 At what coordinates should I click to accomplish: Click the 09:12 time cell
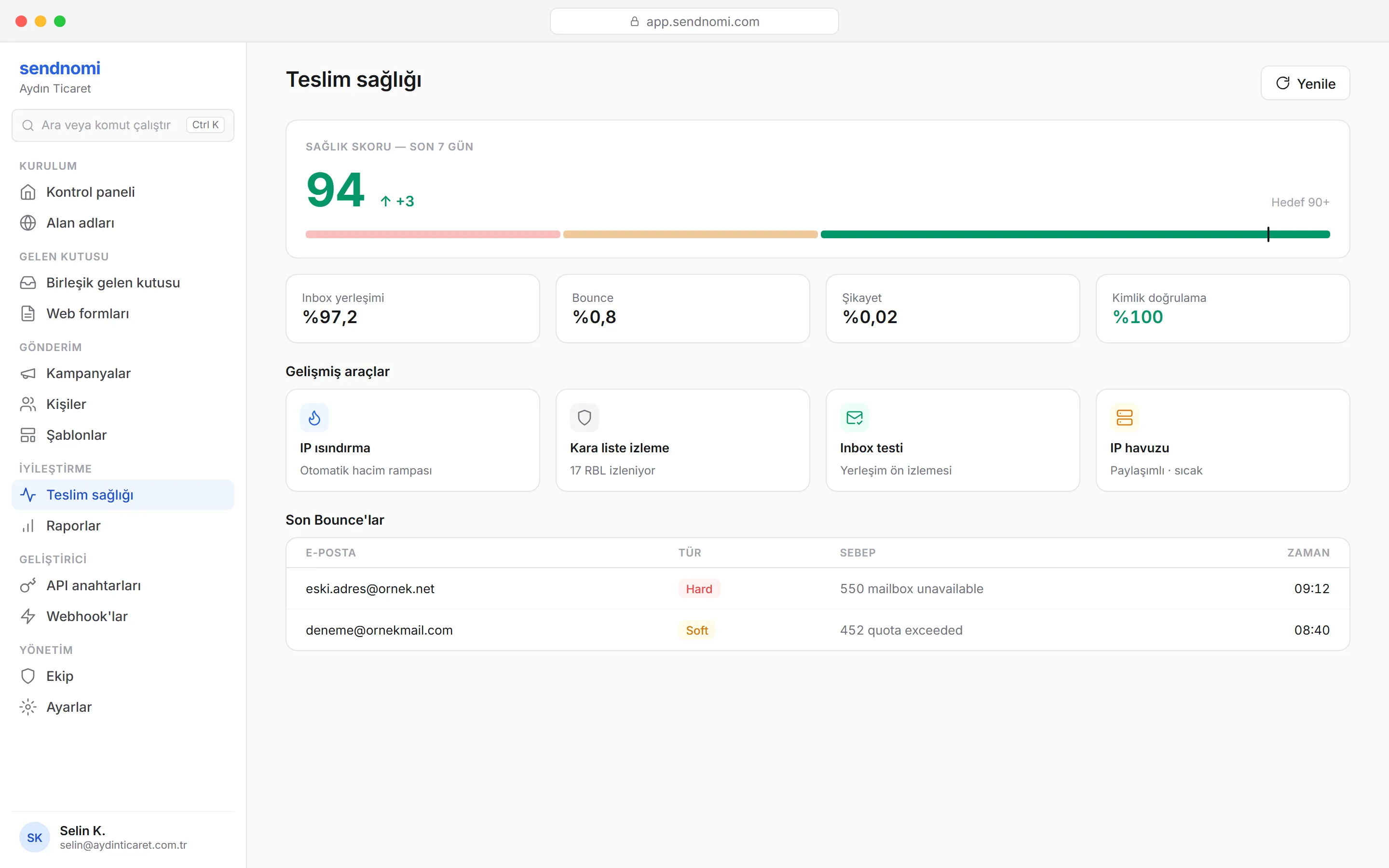(x=1311, y=588)
